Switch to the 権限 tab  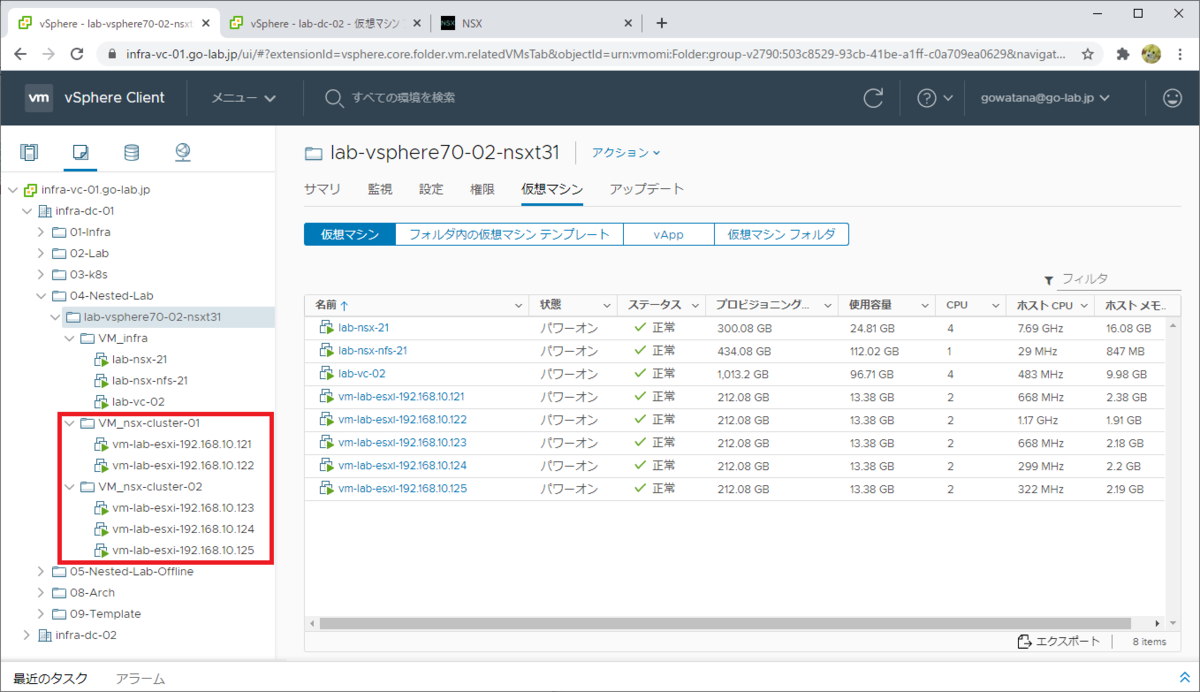[x=482, y=189]
